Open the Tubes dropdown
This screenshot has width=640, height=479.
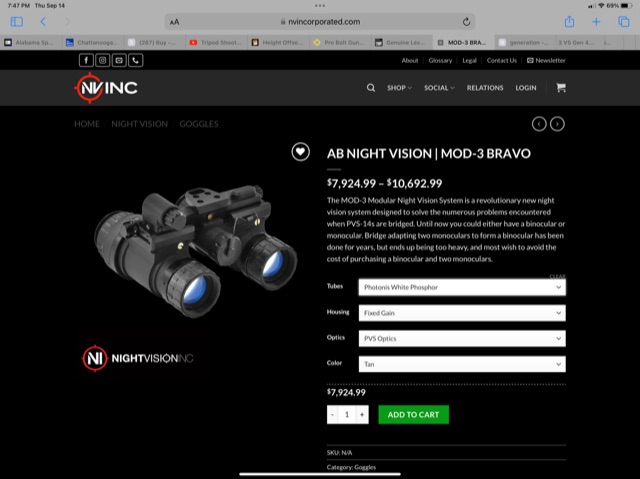click(462, 287)
